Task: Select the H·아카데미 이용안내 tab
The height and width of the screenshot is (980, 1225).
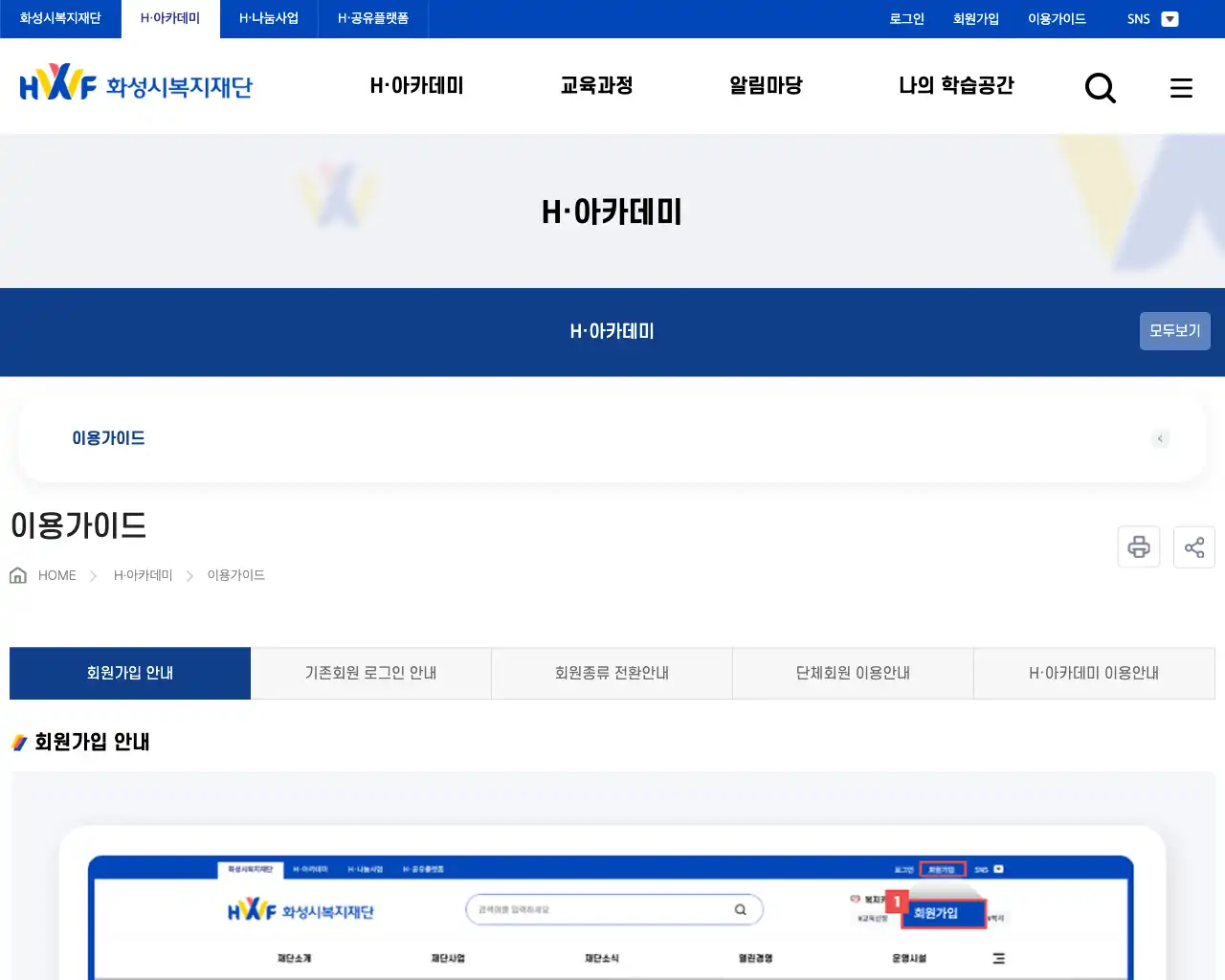Action: tap(1093, 673)
